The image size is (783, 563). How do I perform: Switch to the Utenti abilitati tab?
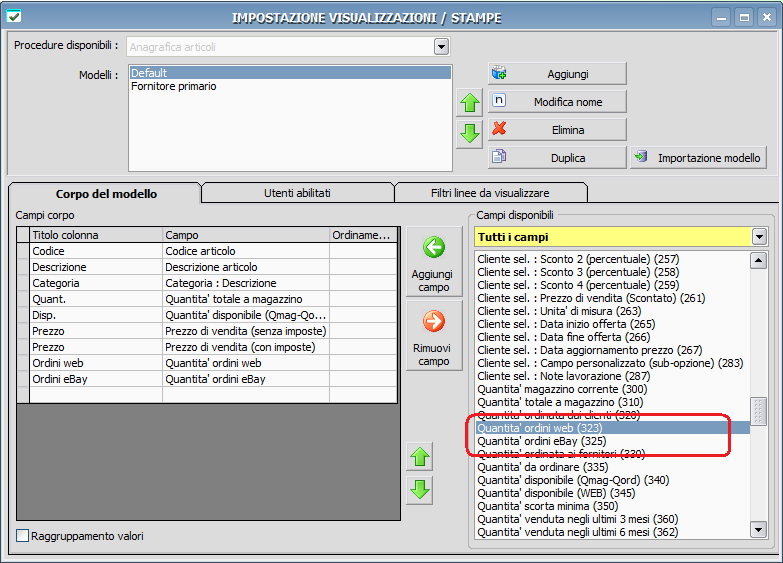coord(297,193)
